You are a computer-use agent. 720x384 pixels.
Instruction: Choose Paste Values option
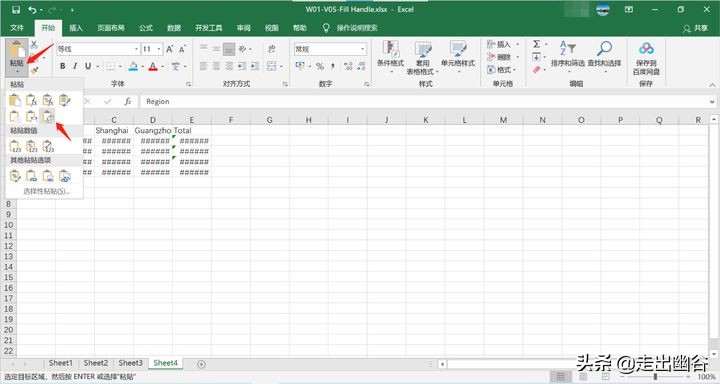coord(15,147)
